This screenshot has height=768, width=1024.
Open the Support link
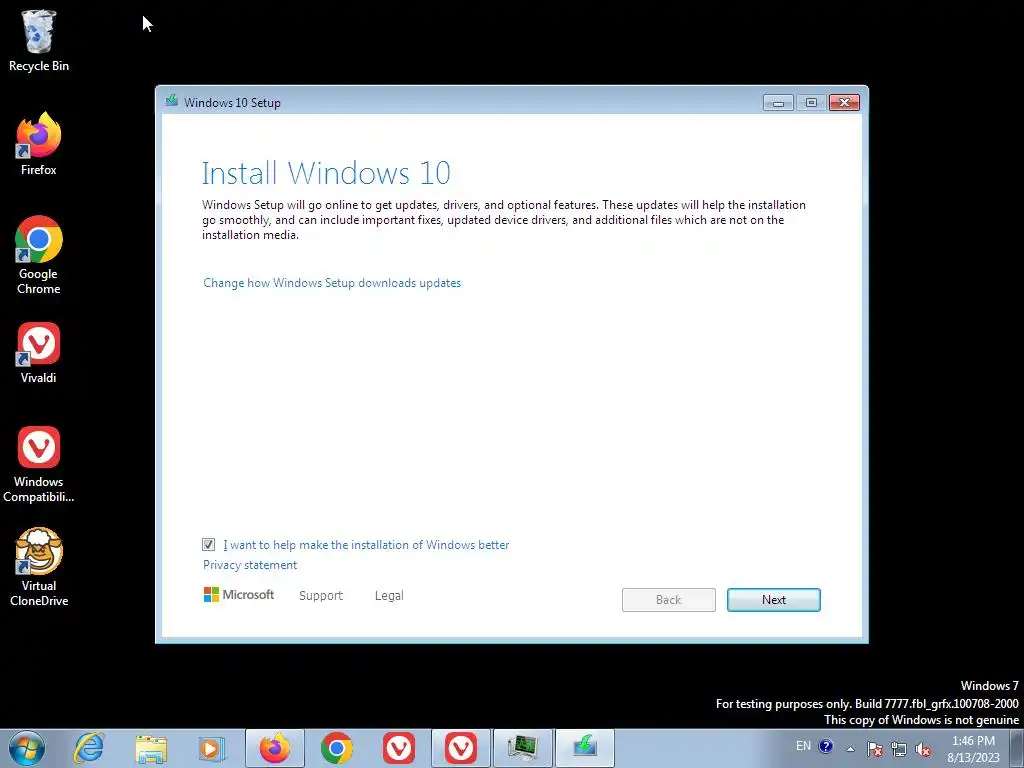coord(321,596)
